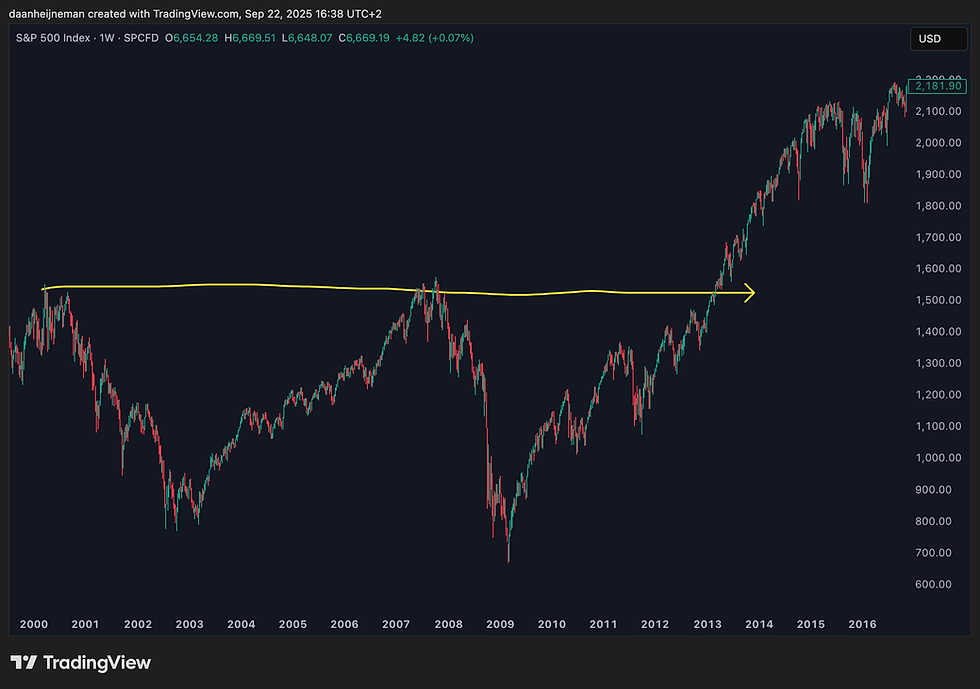The image size is (980, 689).
Task: Click the SPCFD source label
Action: pos(141,38)
